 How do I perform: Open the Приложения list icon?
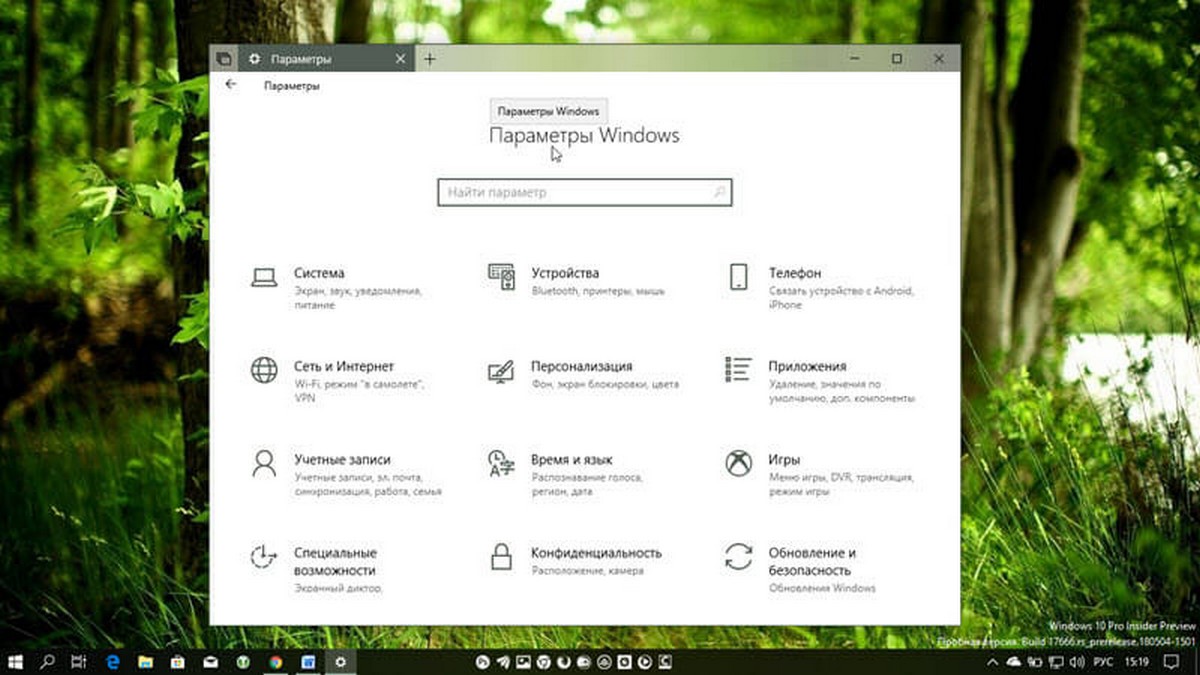point(738,369)
